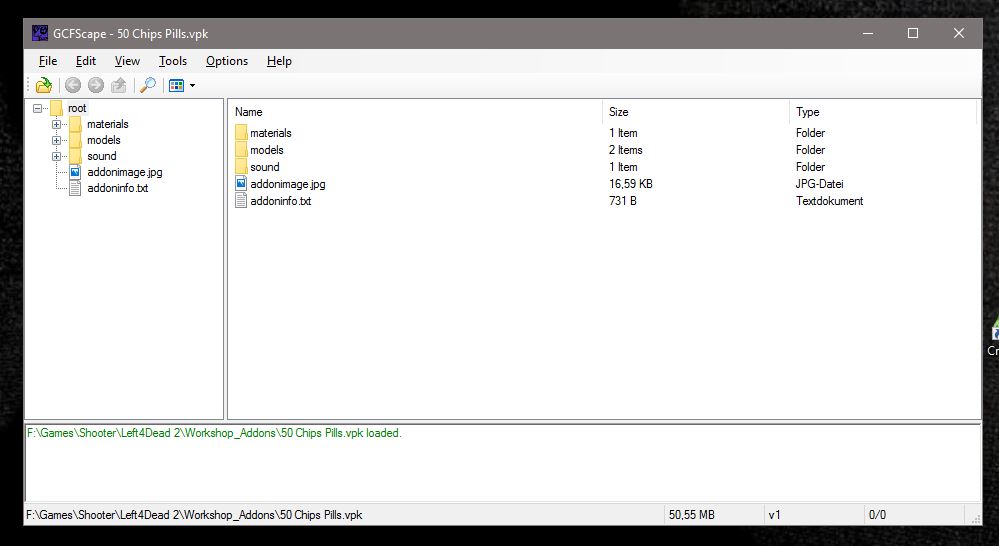Image resolution: width=999 pixels, height=546 pixels.
Task: Click the v1 version status bar entry
Action: tap(774, 515)
